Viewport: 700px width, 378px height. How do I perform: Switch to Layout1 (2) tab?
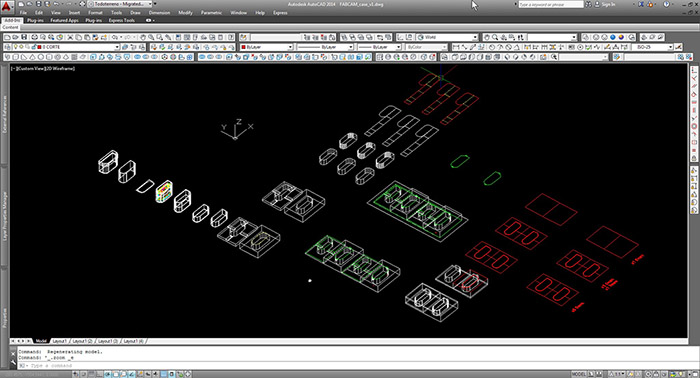(x=83, y=341)
